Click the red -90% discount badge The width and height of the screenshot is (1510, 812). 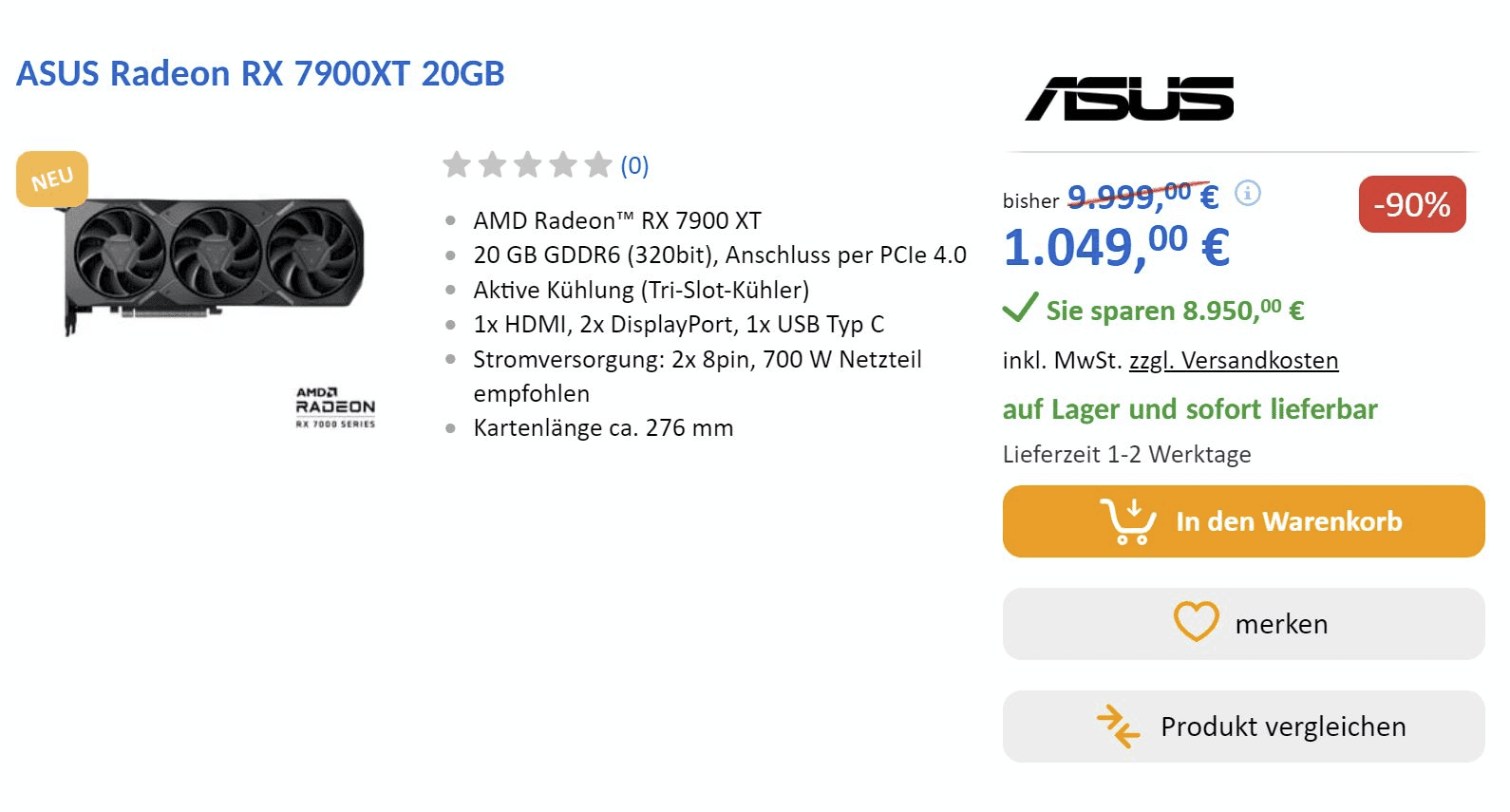tap(1411, 204)
